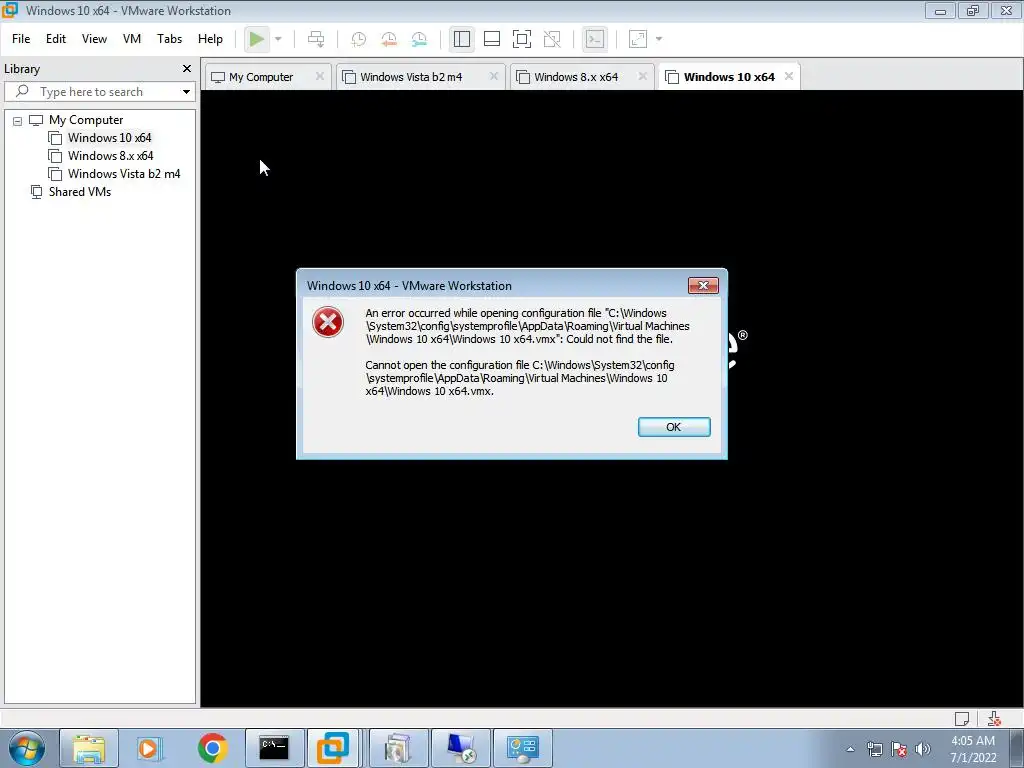Toggle the Show Library sidebar icon
This screenshot has width=1024, height=768.
click(462, 39)
